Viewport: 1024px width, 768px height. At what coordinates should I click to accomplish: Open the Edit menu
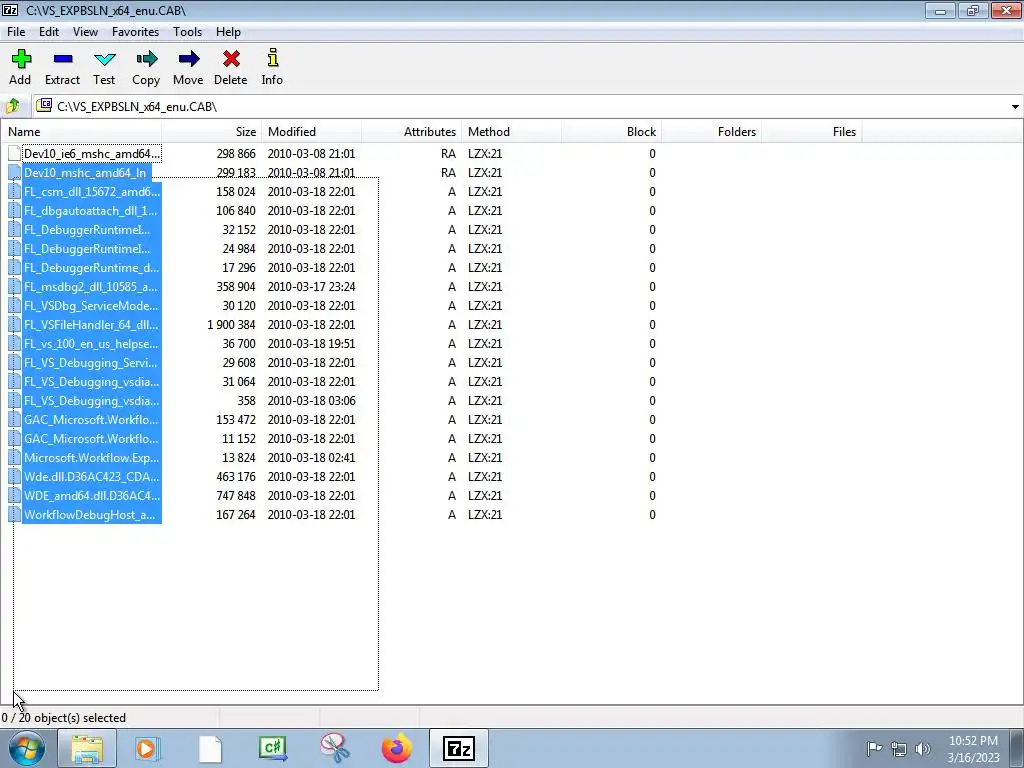(49, 31)
